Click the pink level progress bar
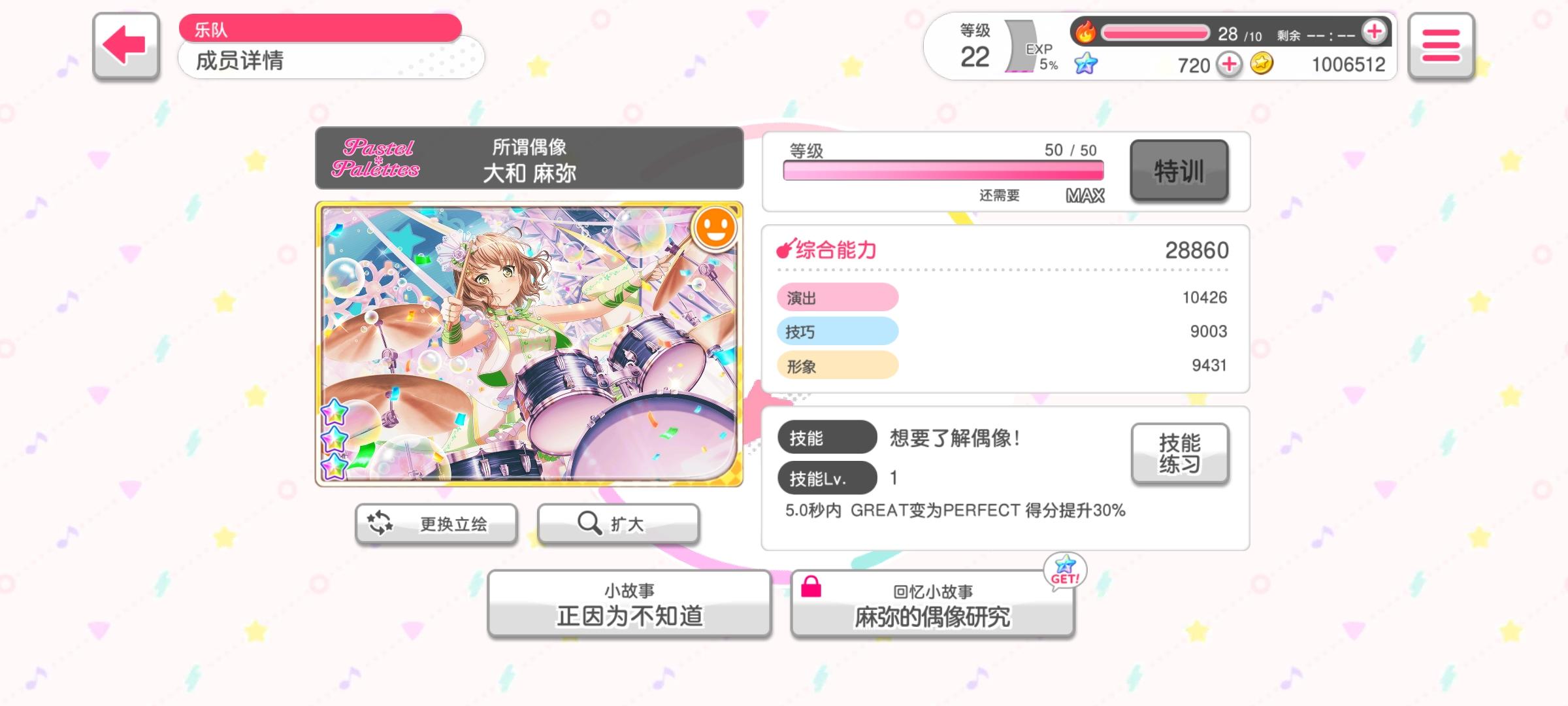The width and height of the screenshot is (1568, 706). pos(943,171)
